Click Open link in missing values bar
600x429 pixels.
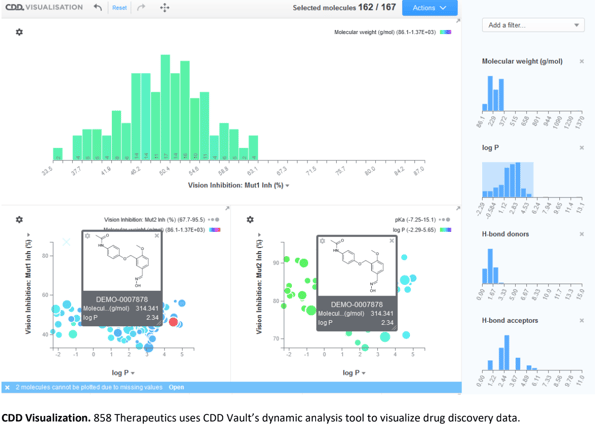click(x=176, y=387)
